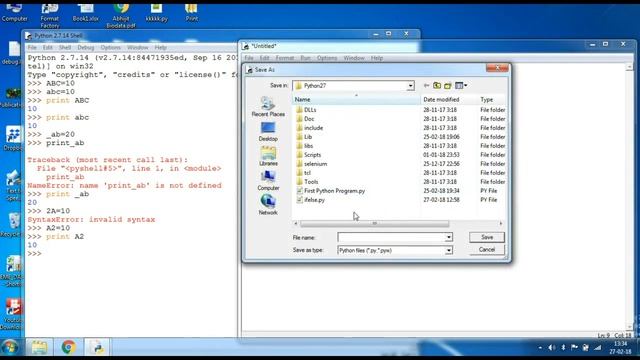Image resolution: width=640 pixels, height=360 pixels.
Task: Click the Save button
Action: click(487, 237)
